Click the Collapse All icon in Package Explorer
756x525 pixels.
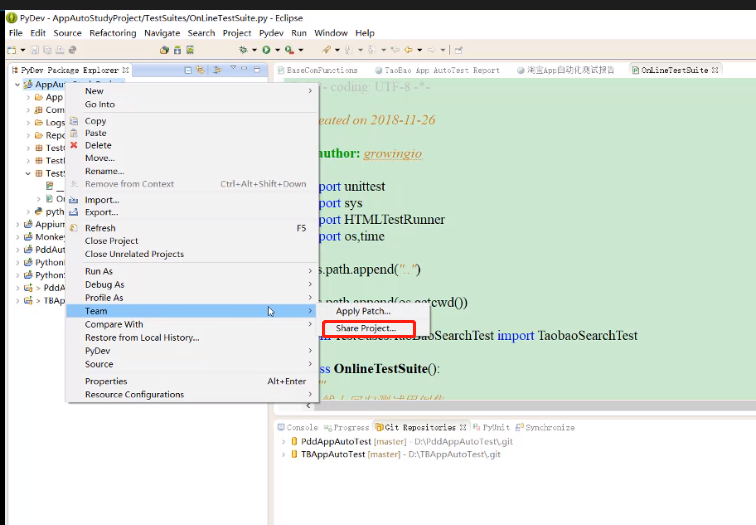click(189, 70)
